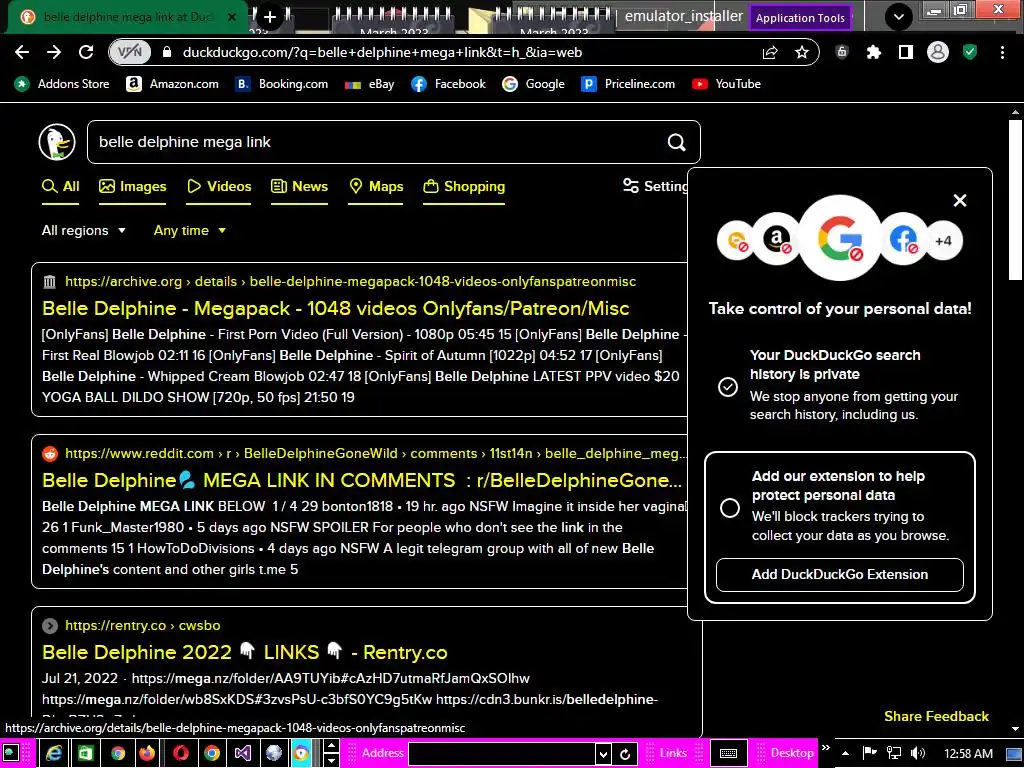Screen dimensions: 1024x768
Task: Open Firefox from the taskbar
Action: coord(148,753)
